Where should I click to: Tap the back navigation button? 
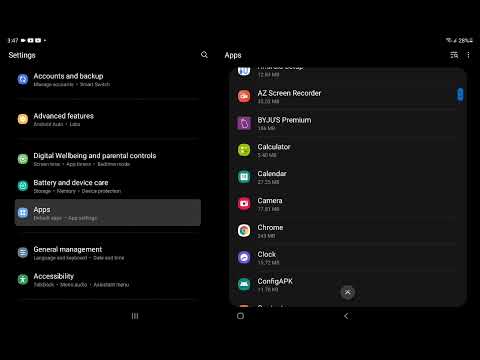click(346, 316)
